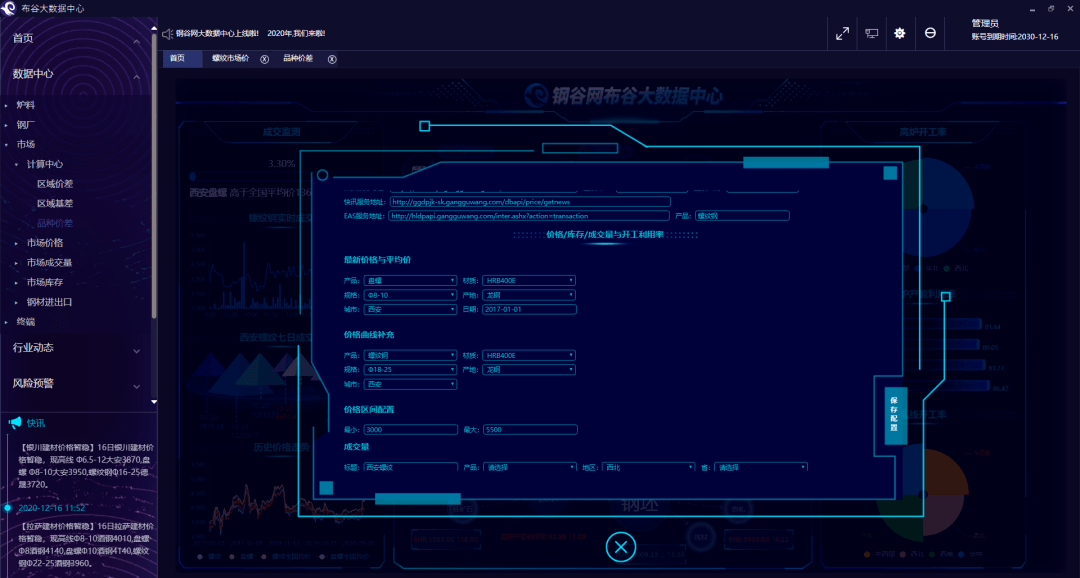Viewport: 1080px width, 578px height.
Task: Open 产品 dropdown under 价格曲线补充
Action: coord(410,355)
